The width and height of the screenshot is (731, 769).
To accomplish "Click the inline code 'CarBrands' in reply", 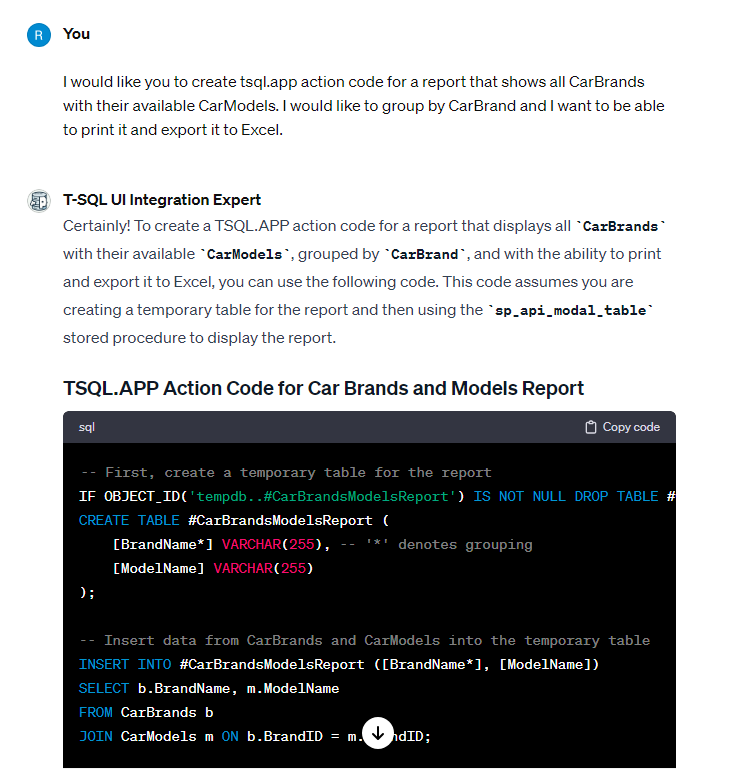I will point(620,227).
